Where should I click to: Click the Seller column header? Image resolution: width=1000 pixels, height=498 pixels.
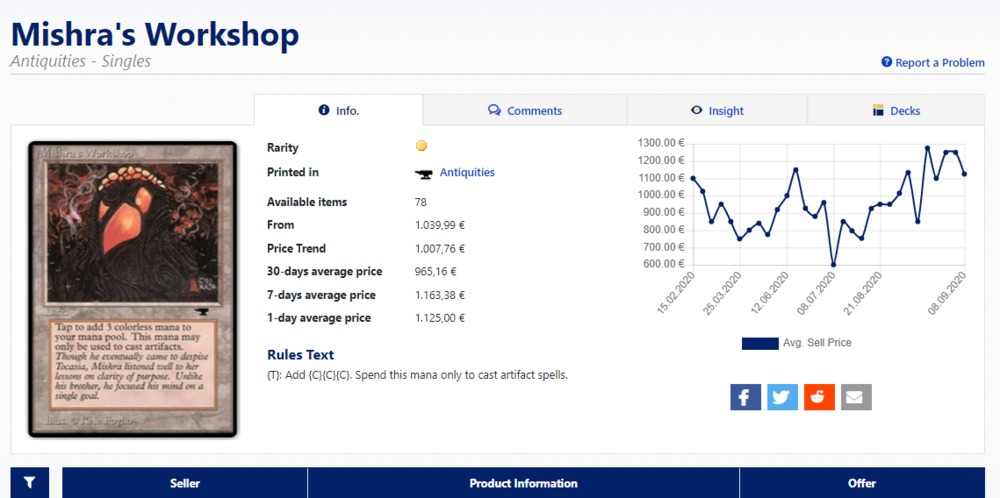pos(184,483)
